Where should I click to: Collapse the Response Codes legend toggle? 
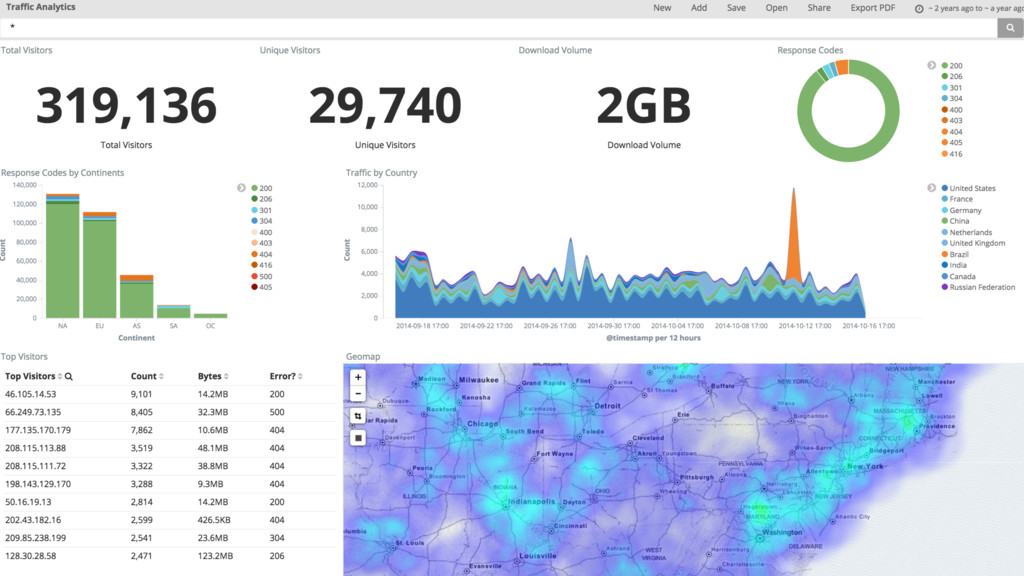click(x=931, y=65)
